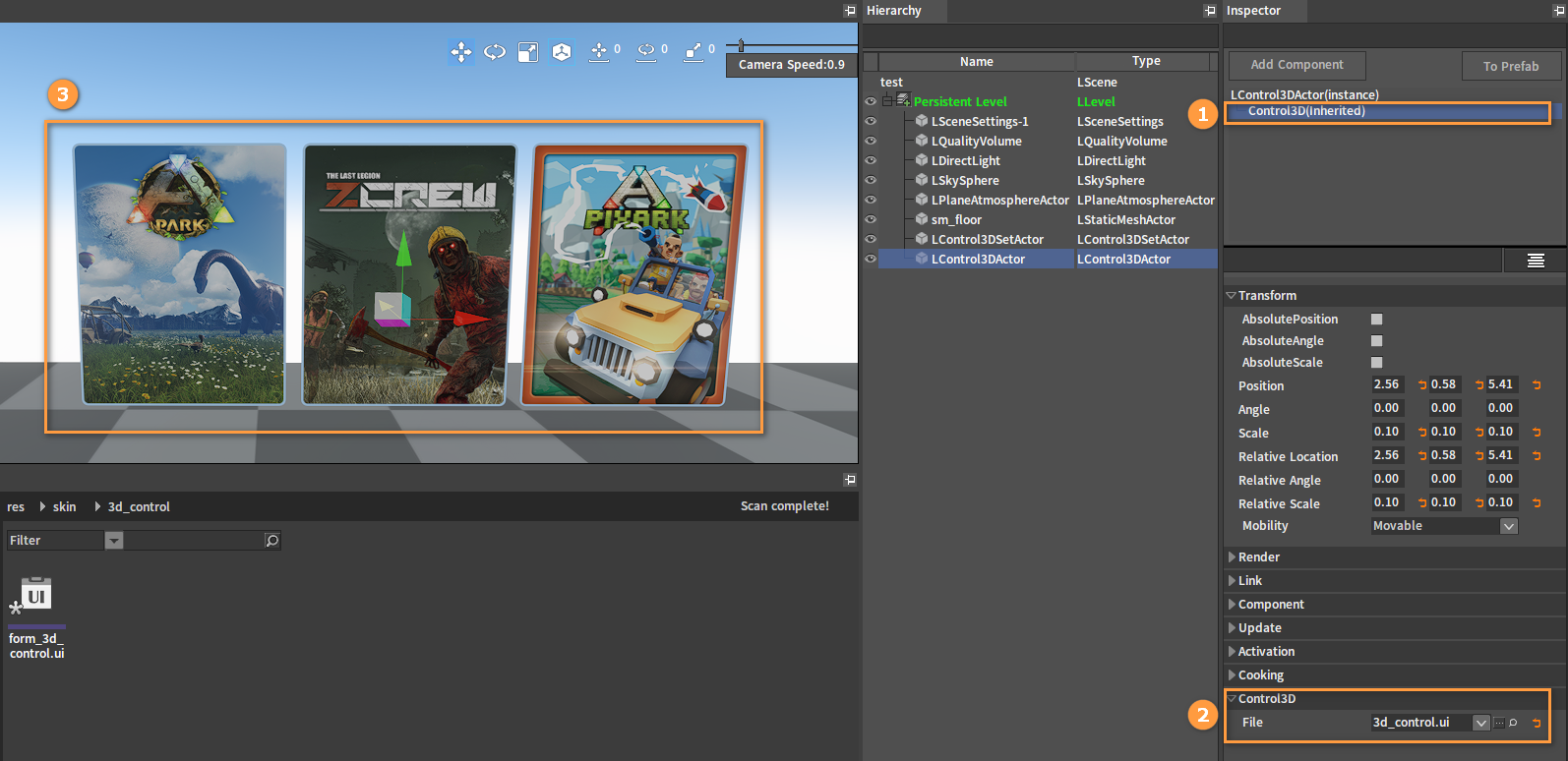
Task: Click the red X-axis gizmo arrow
Action: click(472, 319)
